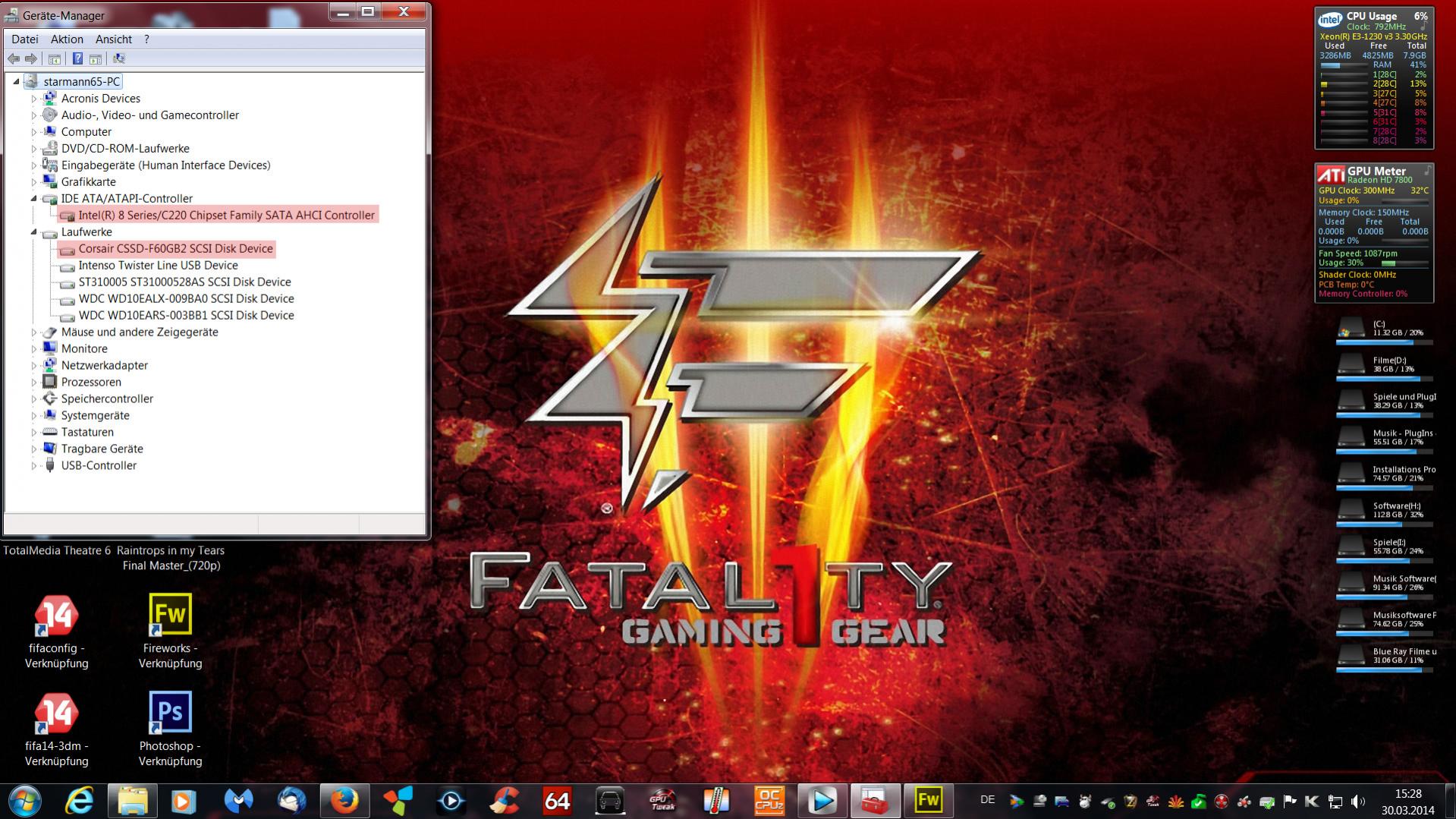Viewport: 1456px width, 819px height.
Task: Open the (C:) drive gadget entry
Action: coord(1384,329)
